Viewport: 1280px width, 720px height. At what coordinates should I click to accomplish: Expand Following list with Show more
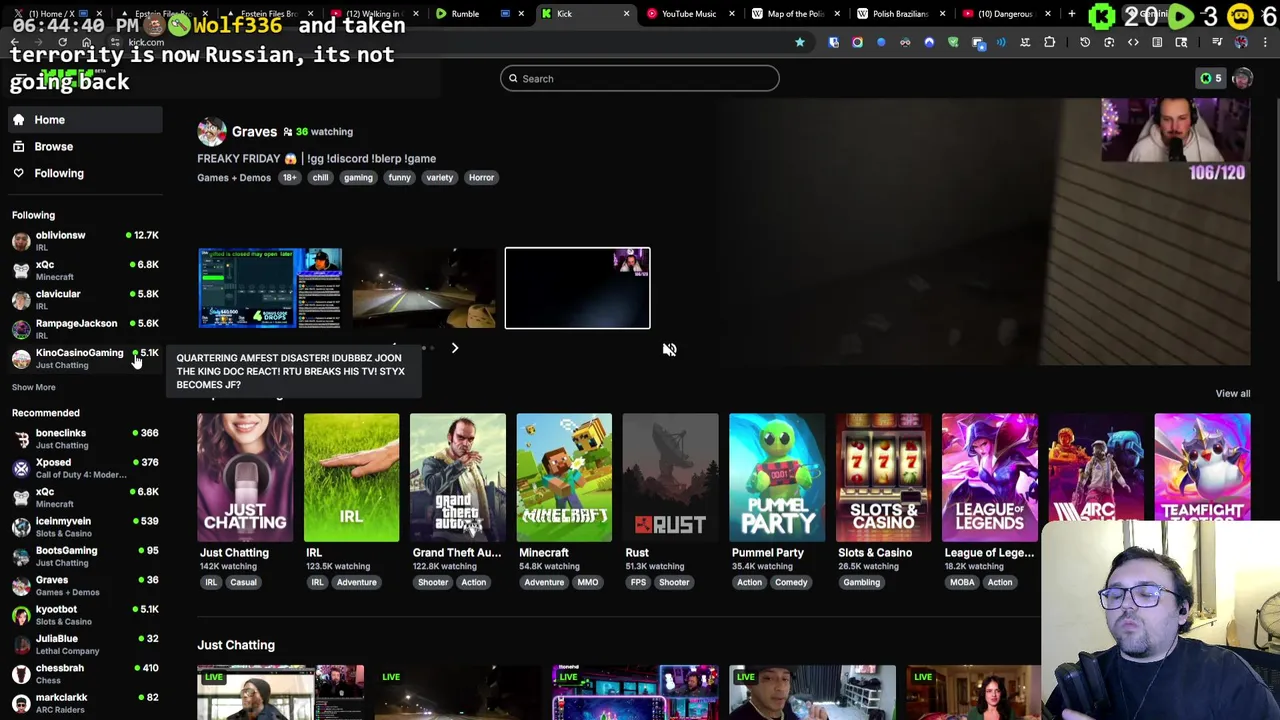34,387
